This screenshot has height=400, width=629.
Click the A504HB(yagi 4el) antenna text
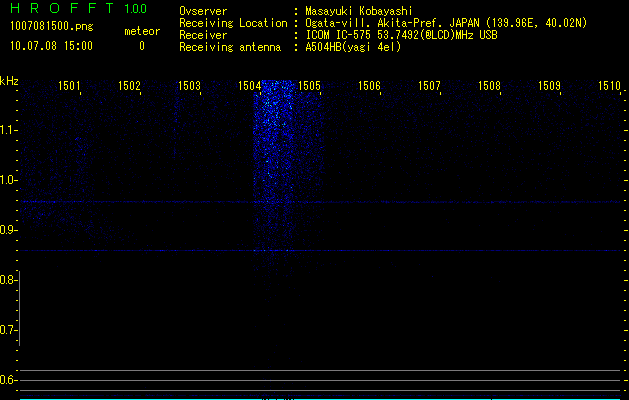(x=353, y=47)
